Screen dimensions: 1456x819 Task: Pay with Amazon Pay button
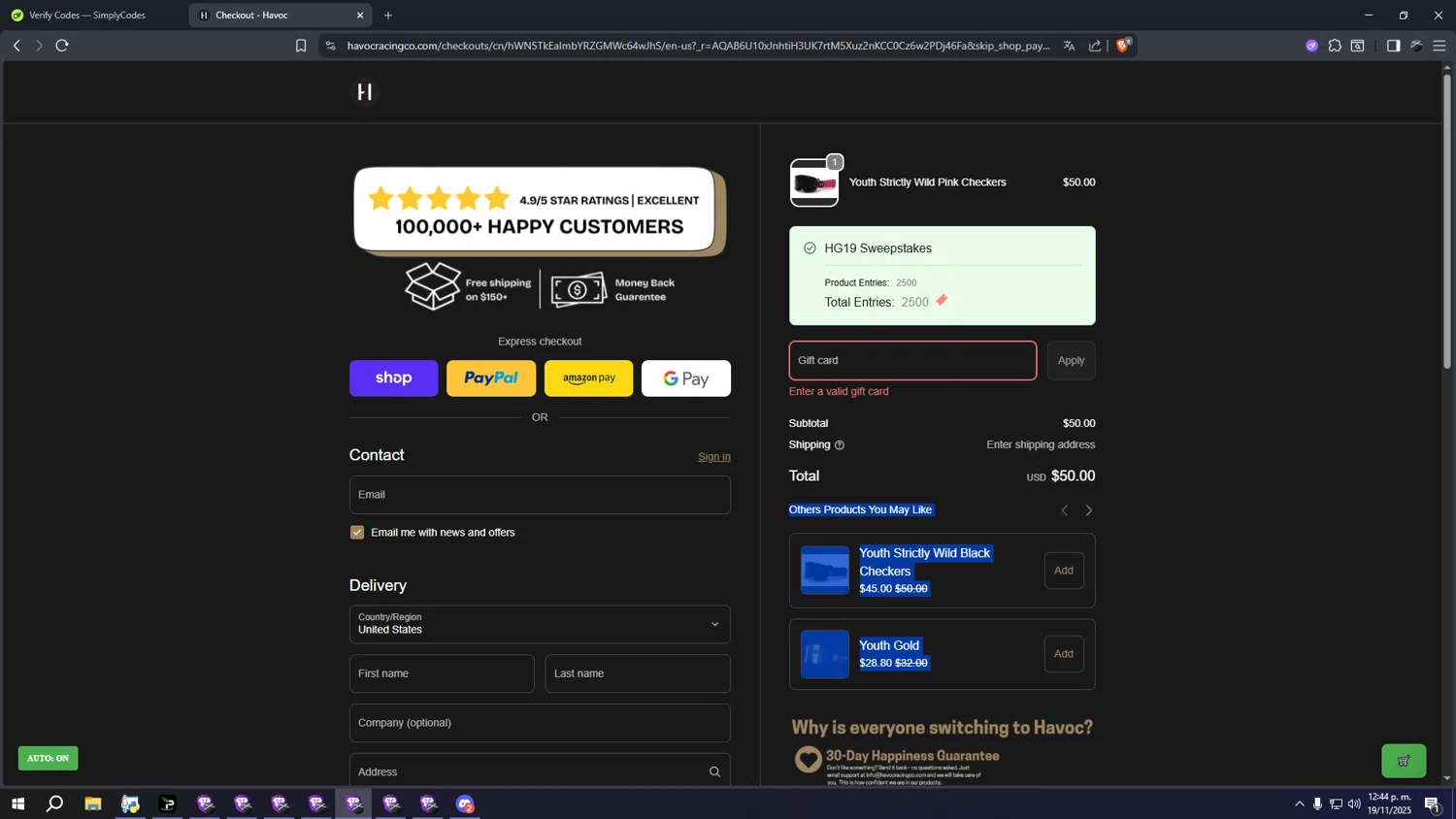589,378
